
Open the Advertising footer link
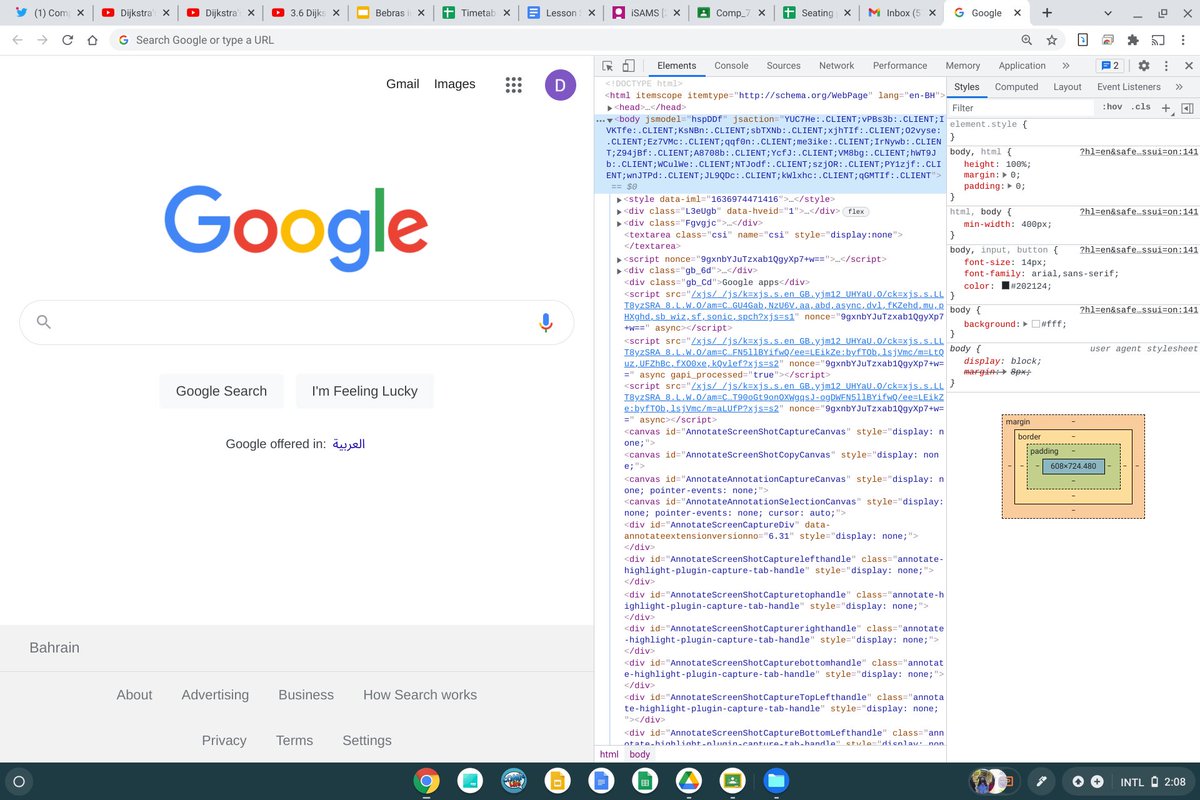click(215, 695)
